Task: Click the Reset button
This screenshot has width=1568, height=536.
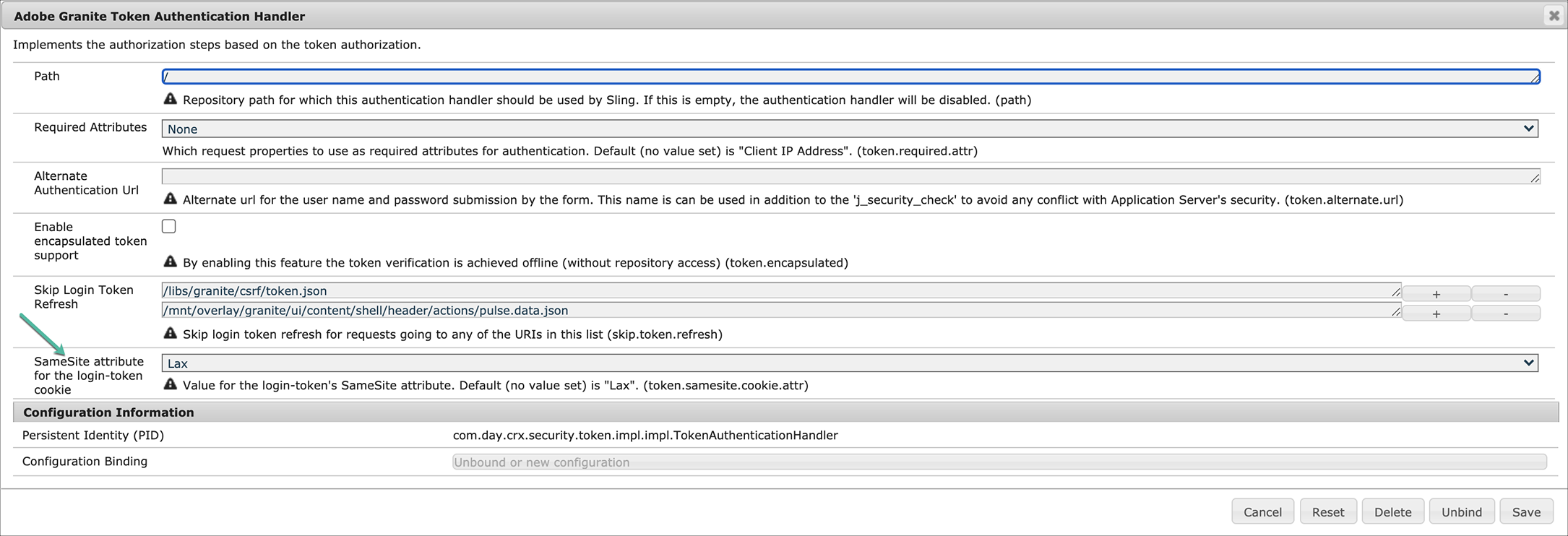Action: 1328,511
